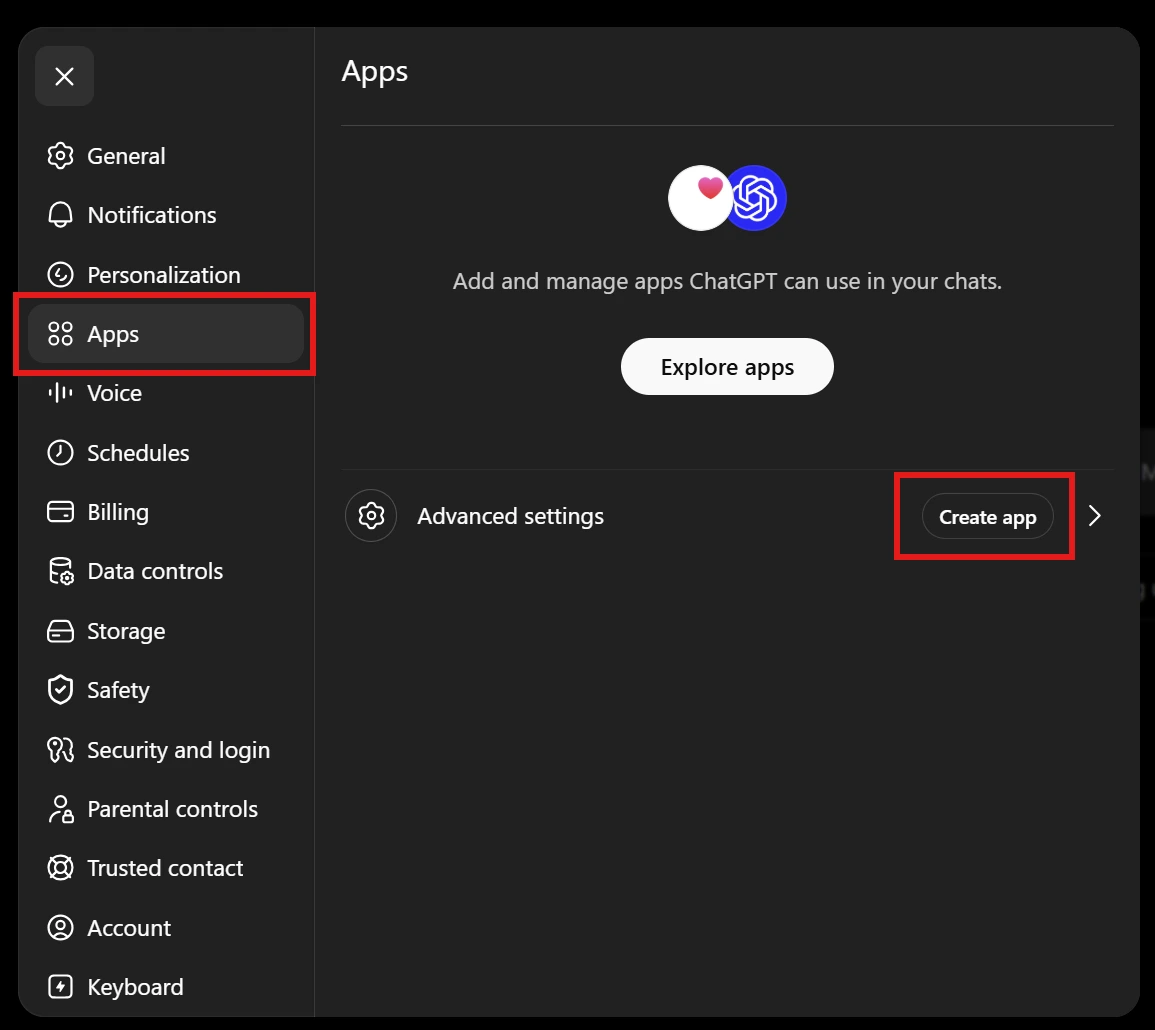
Task: Click the white heart app icon
Action: tap(701, 197)
